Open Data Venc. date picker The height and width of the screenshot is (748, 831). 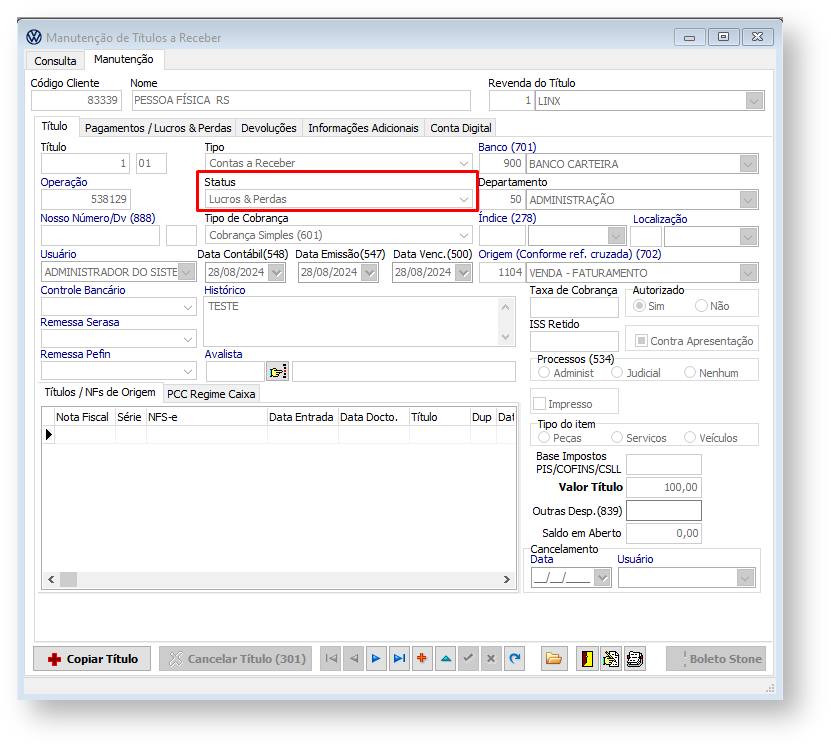point(464,272)
